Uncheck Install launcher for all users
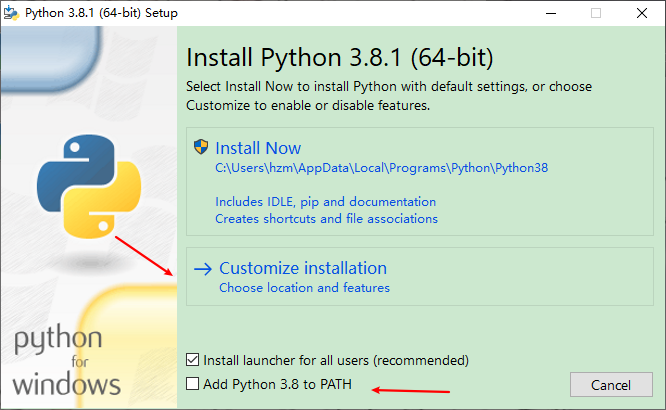 pos(192,360)
